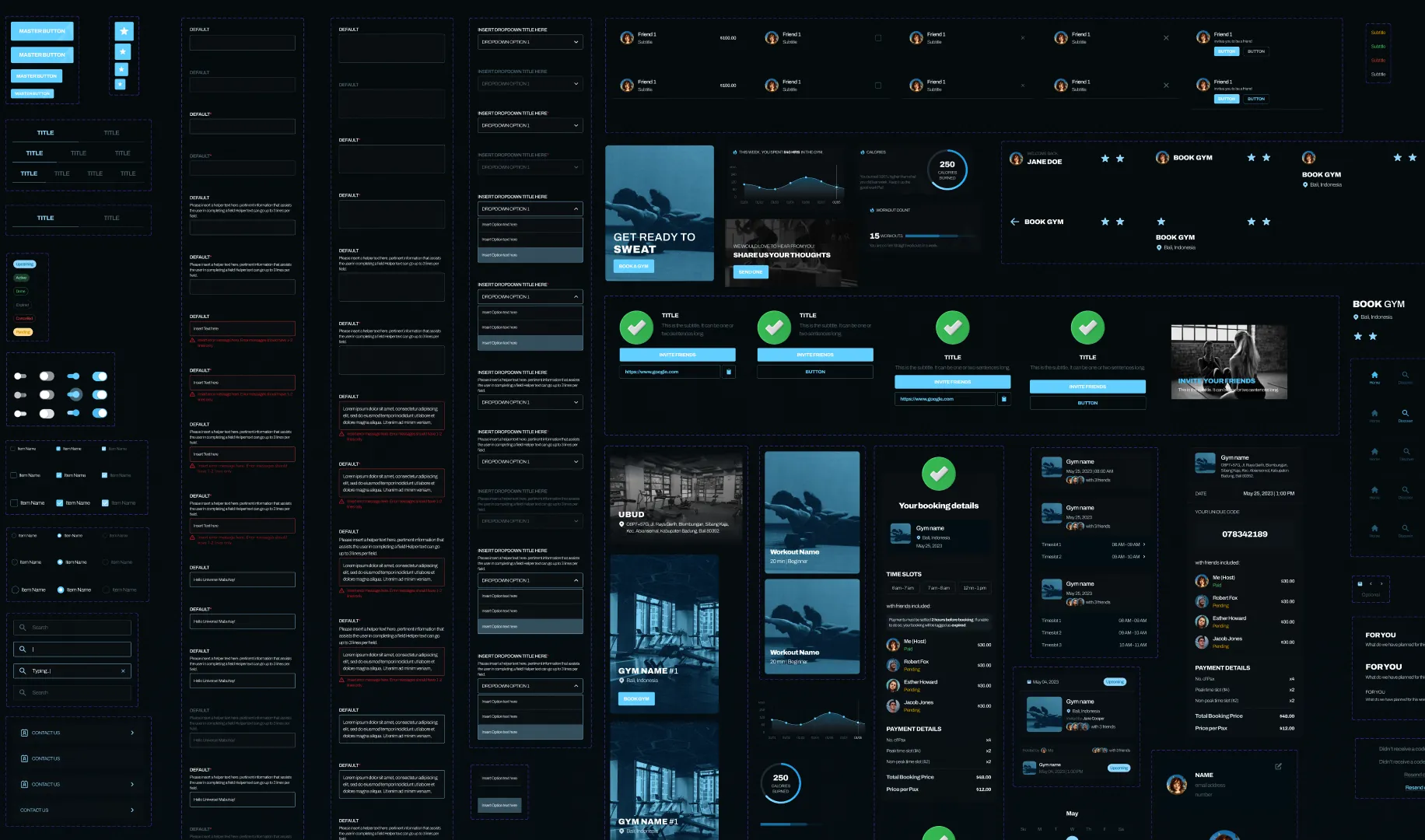The width and height of the screenshot is (1425, 840).
Task: Click contact icon in first CONTACT US row
Action: (x=24, y=733)
